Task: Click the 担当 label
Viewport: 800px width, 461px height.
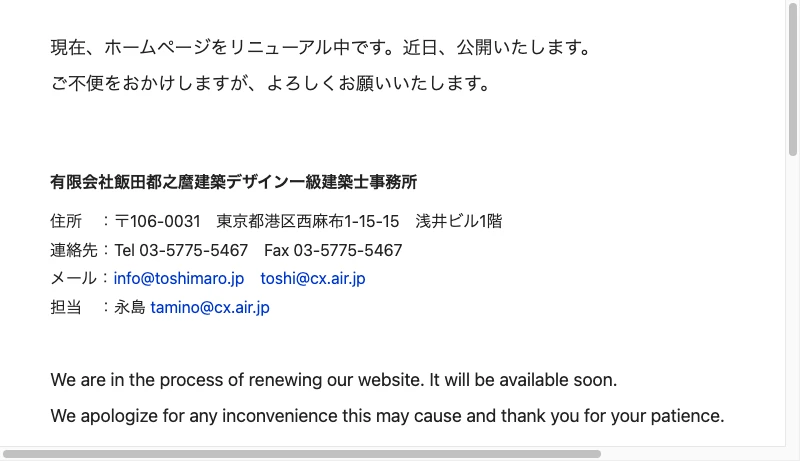Action: tap(66, 308)
